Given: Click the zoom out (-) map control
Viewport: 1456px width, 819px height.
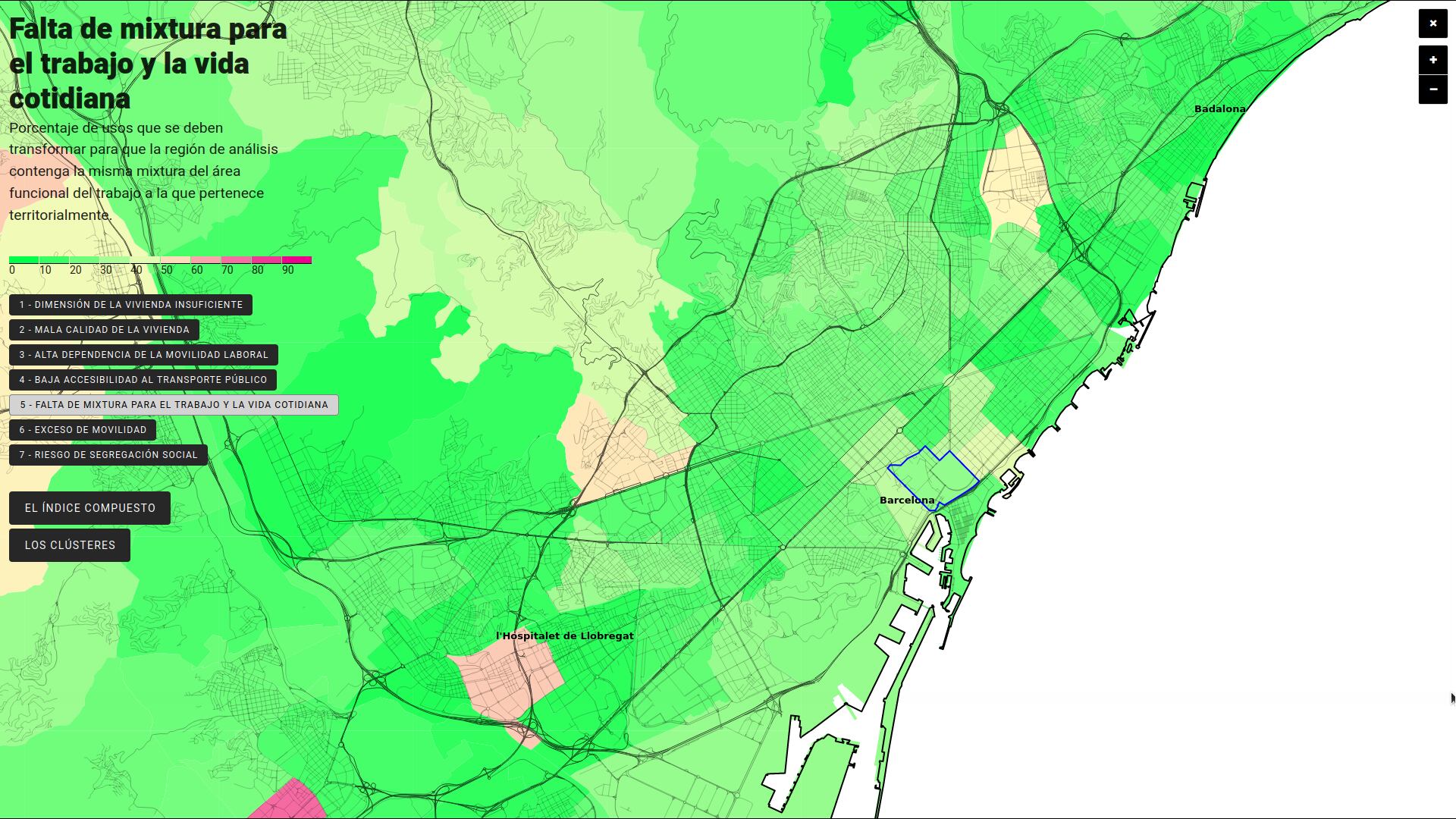Looking at the screenshot, I should (x=1433, y=89).
